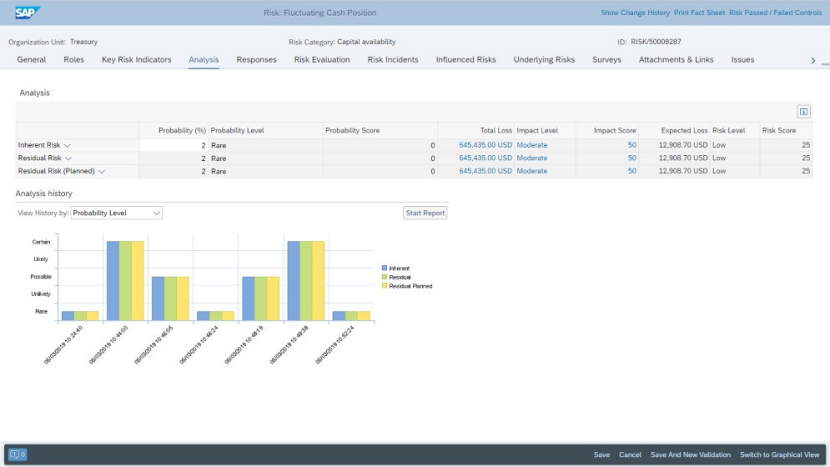Show more tabs with right arrow icon
Viewport: 830px width, 467px height.
tap(813, 61)
